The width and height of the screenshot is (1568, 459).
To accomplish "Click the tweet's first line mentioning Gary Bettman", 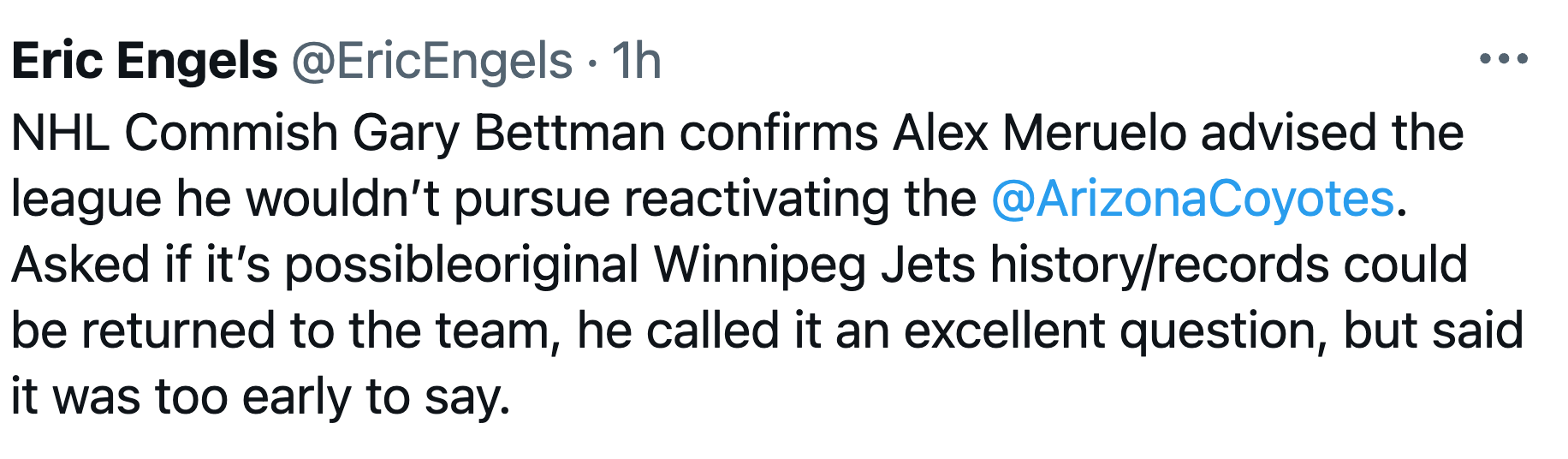I will pyautogui.click(x=738, y=134).
